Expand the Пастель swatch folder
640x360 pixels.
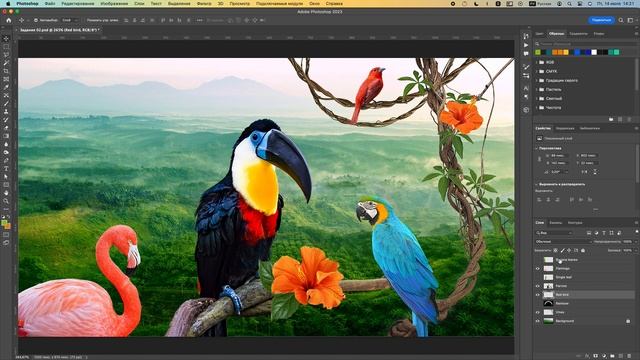[x=537, y=89]
